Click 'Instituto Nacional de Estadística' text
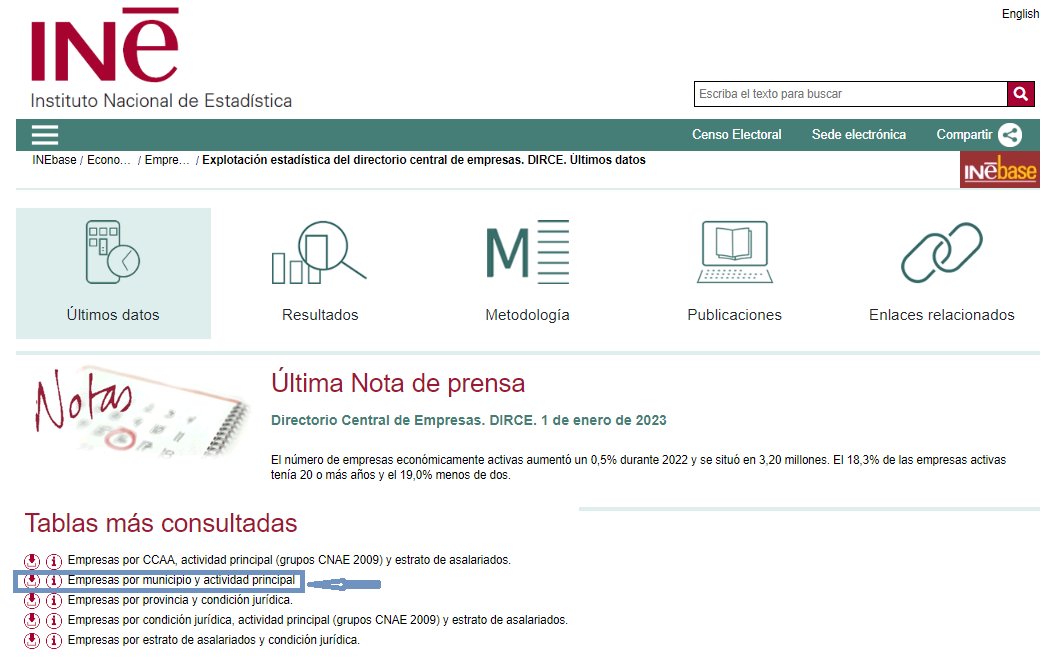Viewport: 1052px width, 659px height. tap(161, 101)
